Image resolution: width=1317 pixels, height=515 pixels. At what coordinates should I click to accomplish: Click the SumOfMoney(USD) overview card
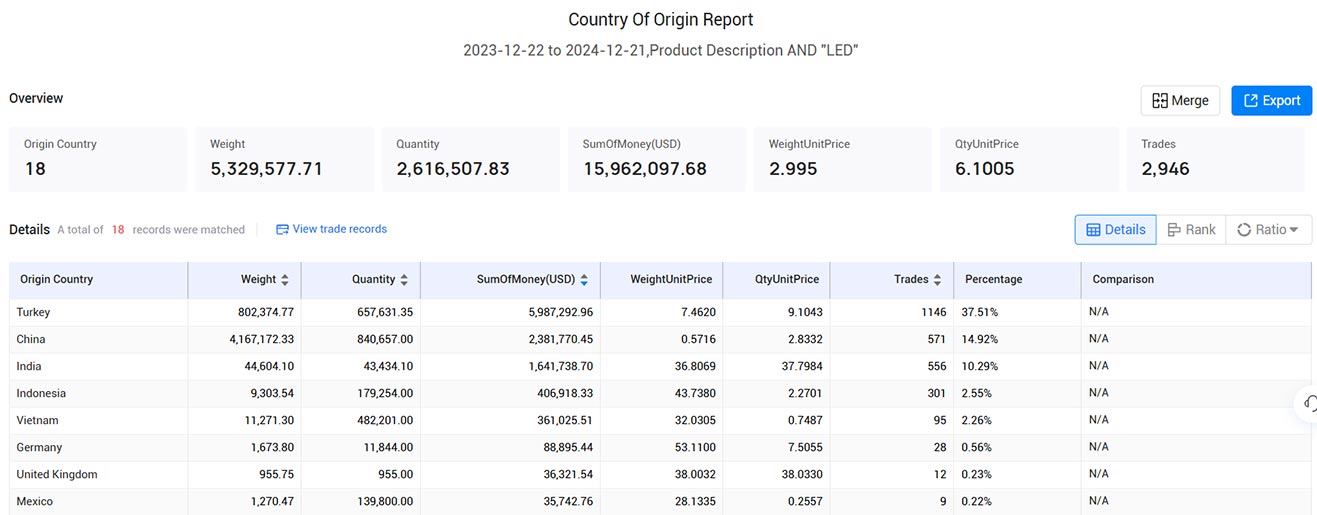click(657, 159)
